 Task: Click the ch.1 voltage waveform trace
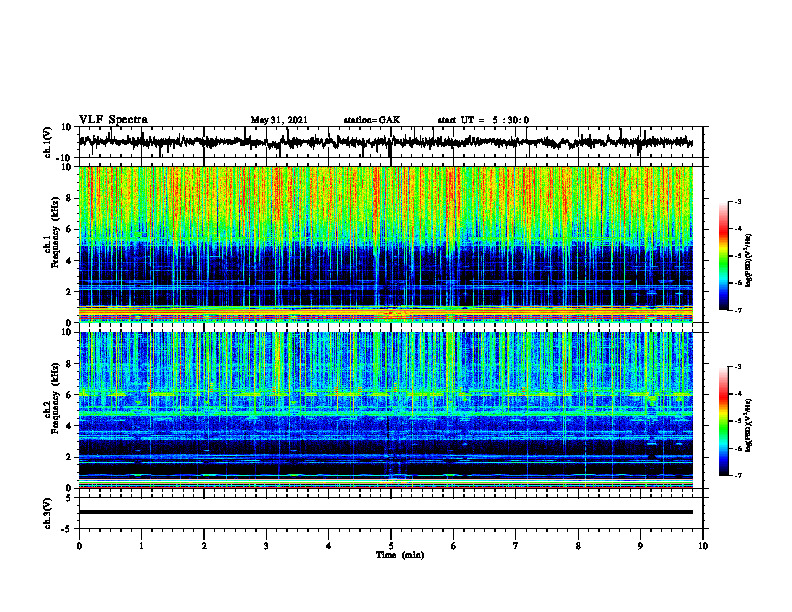[x=385, y=142]
